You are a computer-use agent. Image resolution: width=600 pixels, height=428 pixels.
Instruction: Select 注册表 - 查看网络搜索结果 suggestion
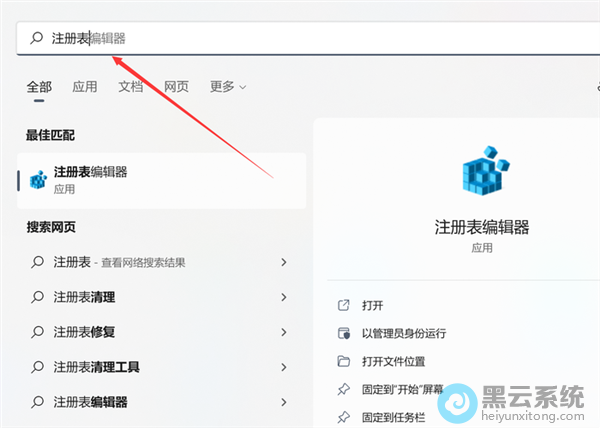pyautogui.click(x=150, y=262)
